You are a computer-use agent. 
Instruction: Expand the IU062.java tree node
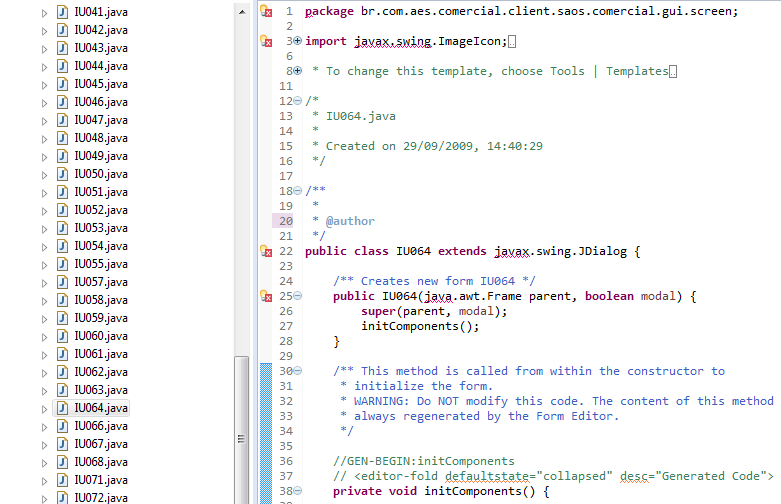[x=44, y=373]
